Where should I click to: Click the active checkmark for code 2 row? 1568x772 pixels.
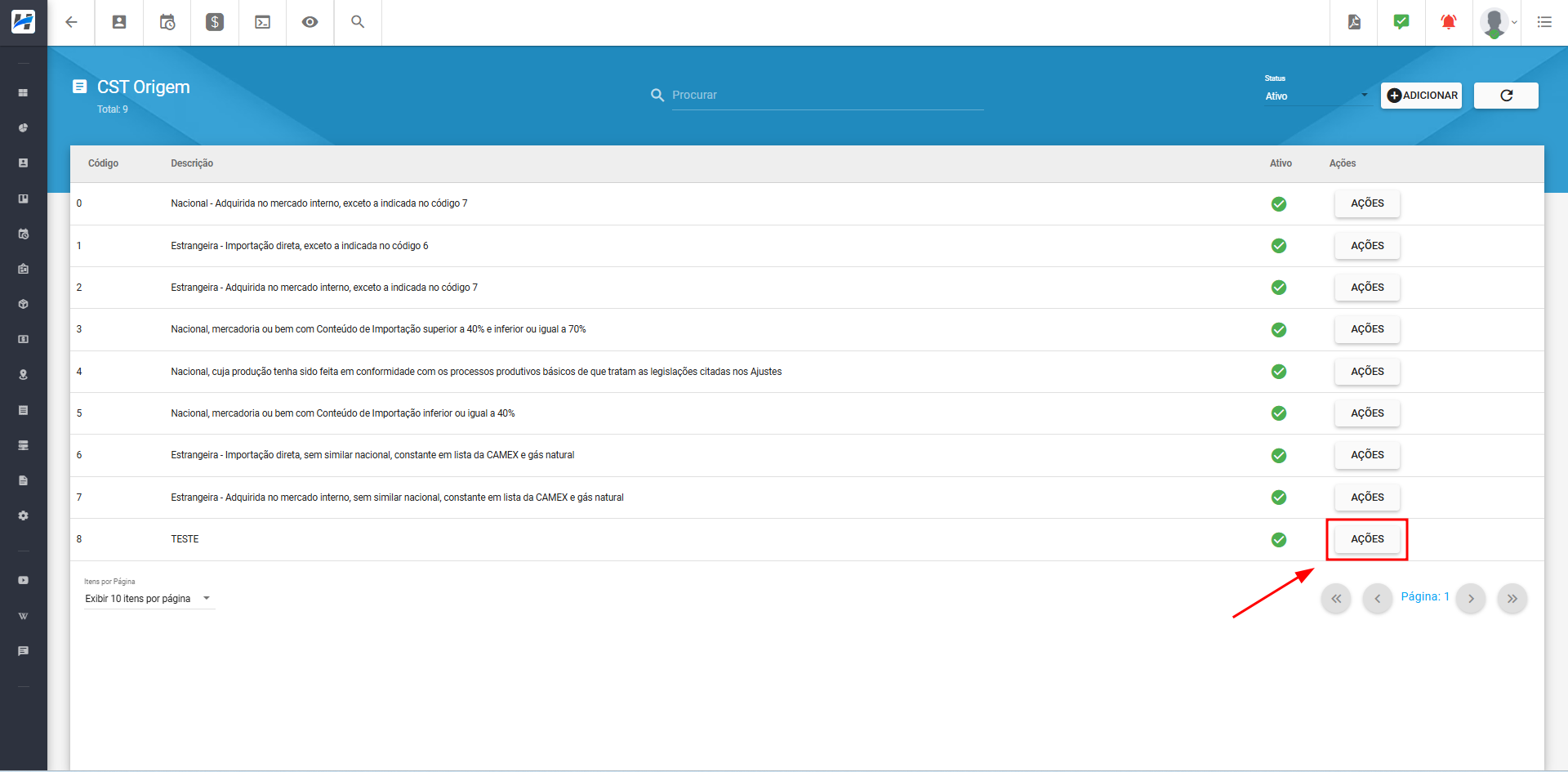click(1279, 288)
